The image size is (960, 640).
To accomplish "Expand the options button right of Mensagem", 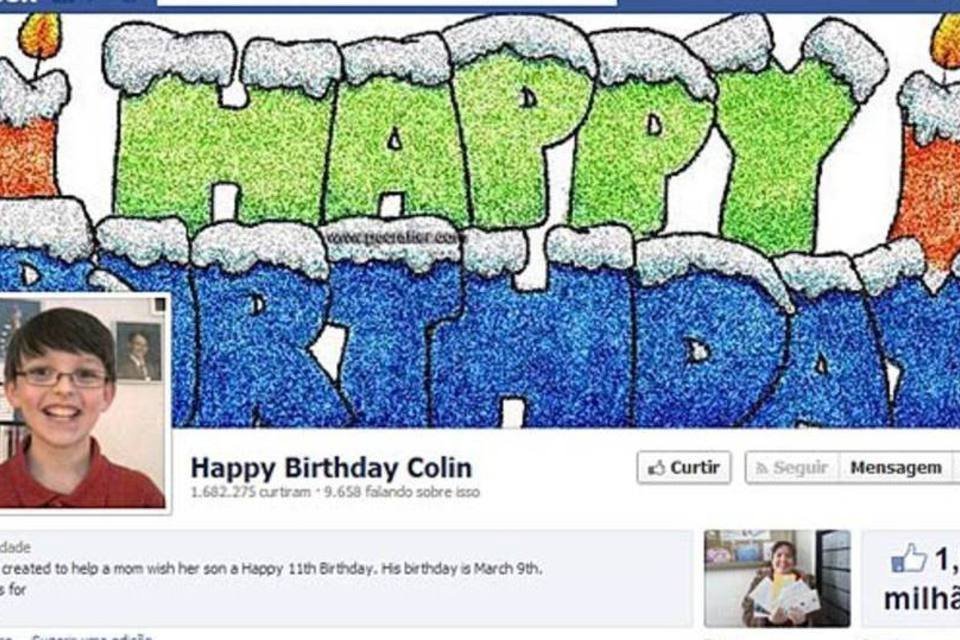I will 956,468.
